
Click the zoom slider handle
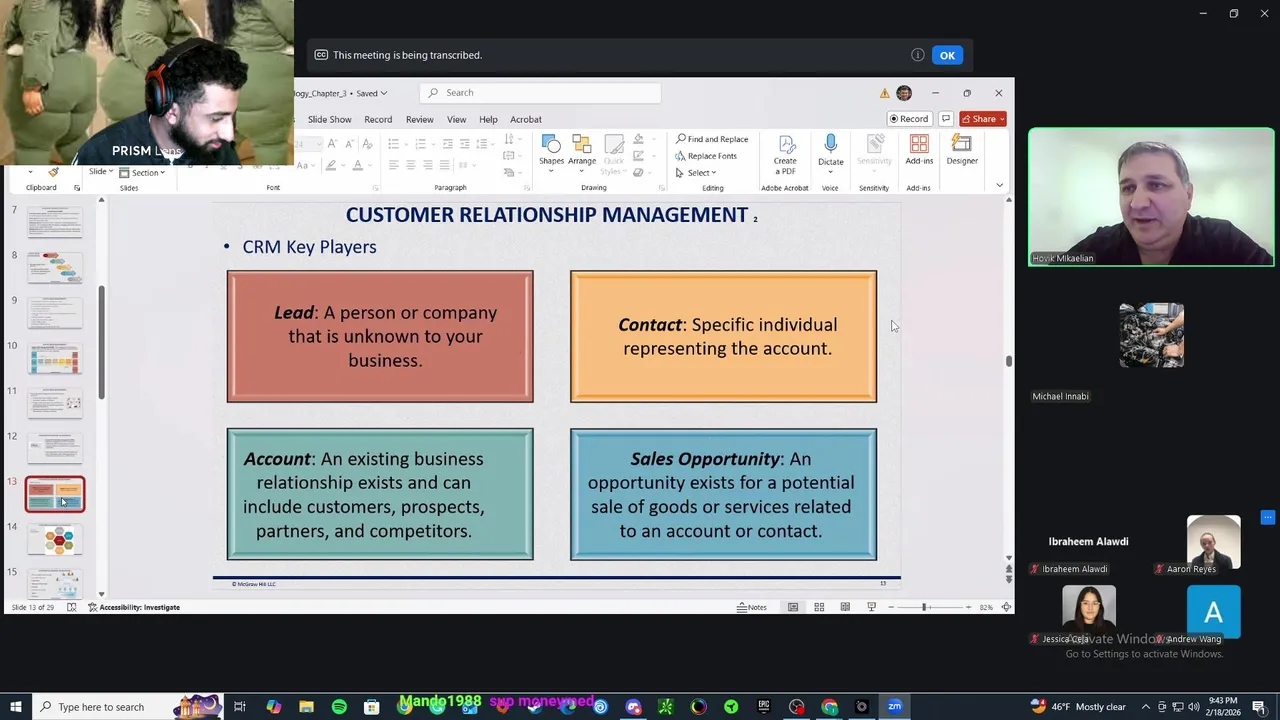pos(924,607)
